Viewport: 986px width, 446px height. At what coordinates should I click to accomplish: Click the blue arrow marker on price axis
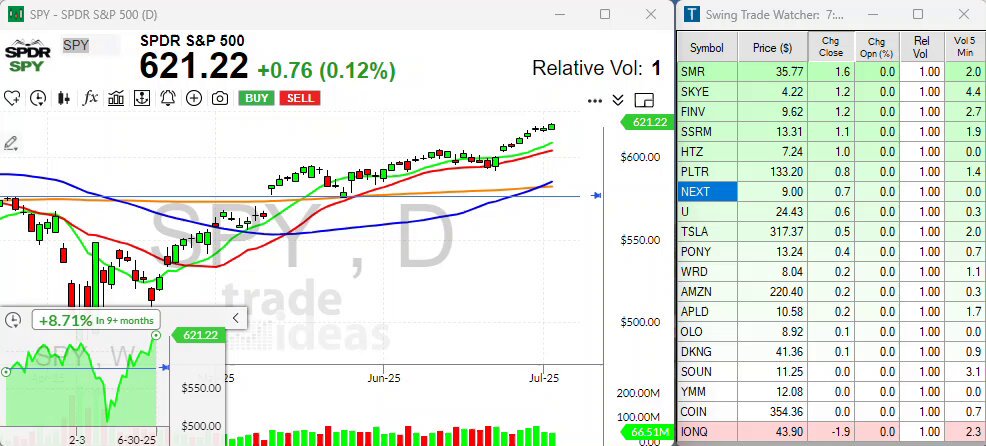point(597,196)
